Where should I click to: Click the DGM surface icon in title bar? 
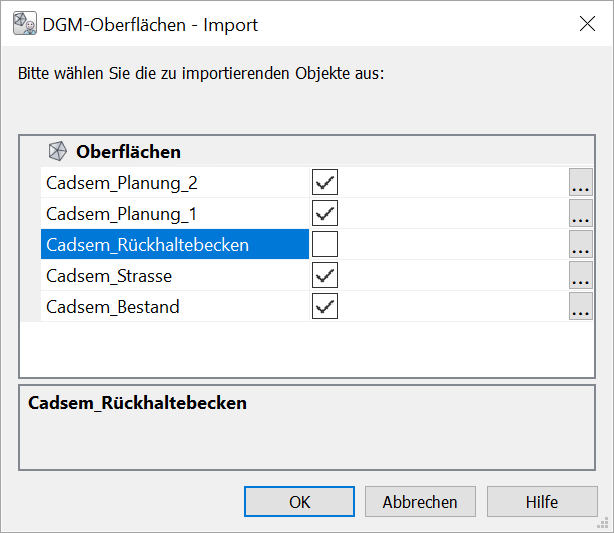click(x=24, y=24)
